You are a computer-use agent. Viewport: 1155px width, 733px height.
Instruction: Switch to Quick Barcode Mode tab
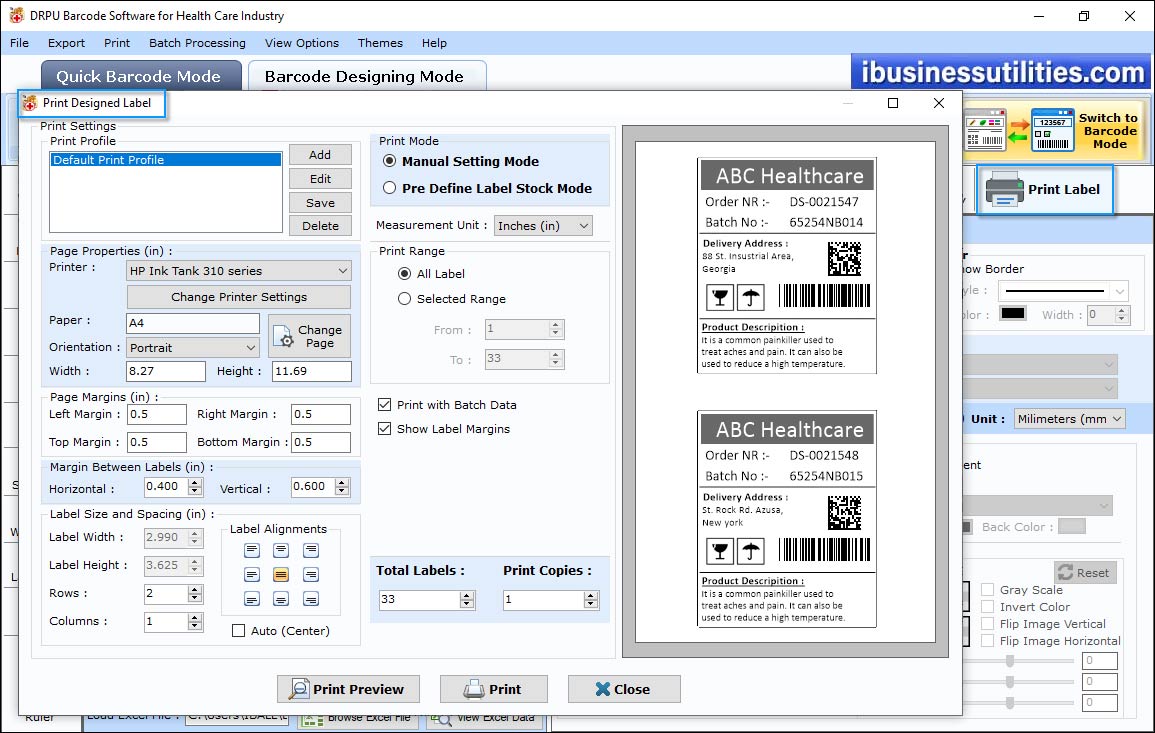[x=141, y=76]
